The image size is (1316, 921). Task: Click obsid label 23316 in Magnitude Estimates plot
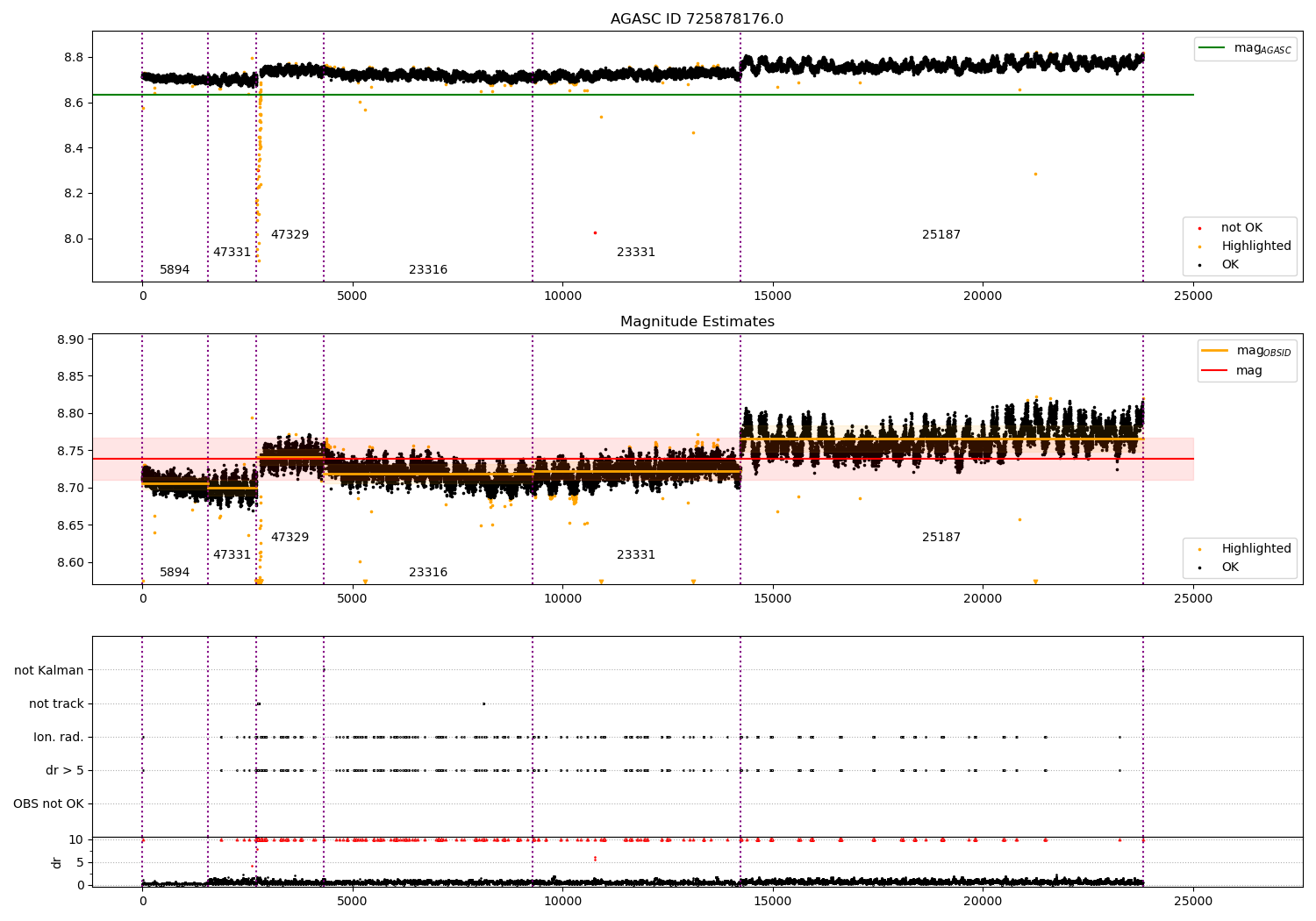click(428, 573)
